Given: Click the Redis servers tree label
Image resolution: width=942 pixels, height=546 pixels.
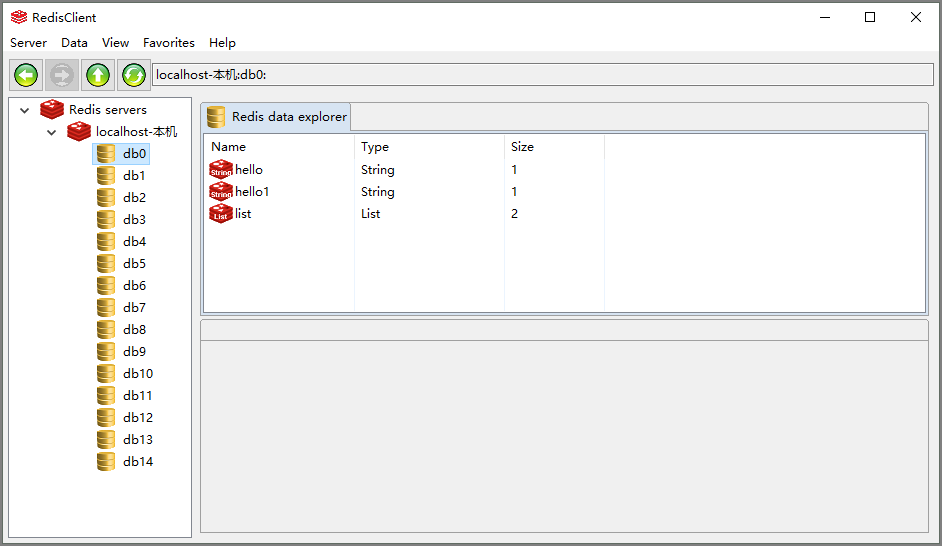Looking at the screenshot, I should pos(108,109).
